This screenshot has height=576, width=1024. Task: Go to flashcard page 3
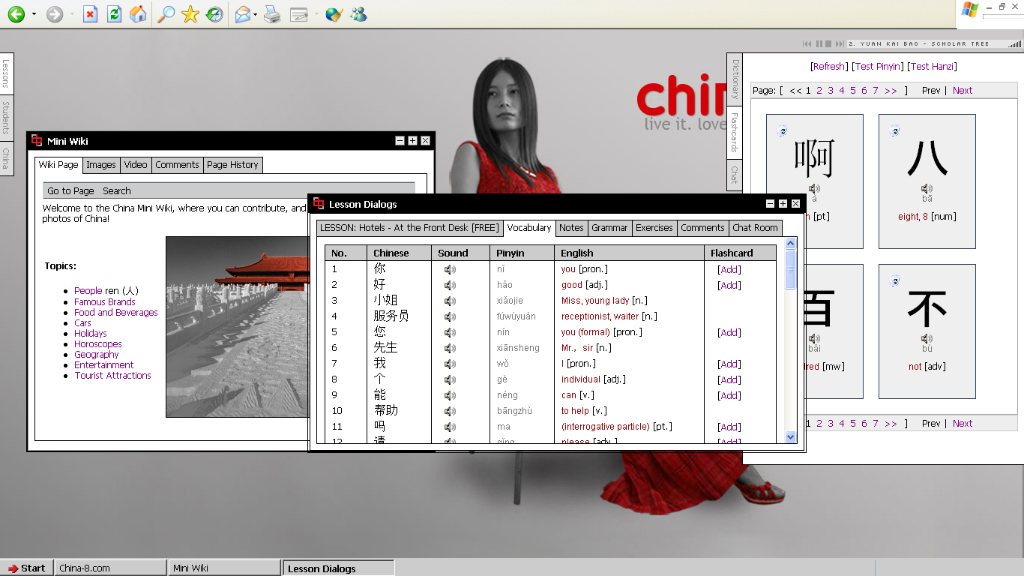pyautogui.click(x=830, y=90)
